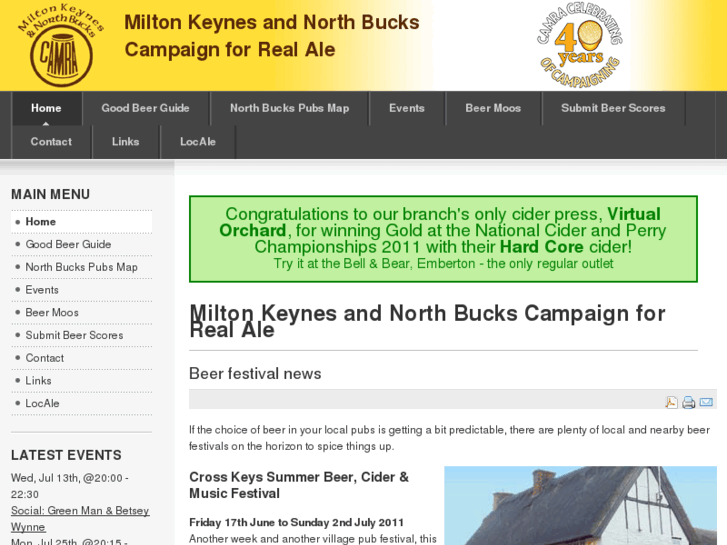Open North Bucks Pubs Map top tab
Image resolution: width=727 pixels, height=545 pixels.
[x=290, y=109]
